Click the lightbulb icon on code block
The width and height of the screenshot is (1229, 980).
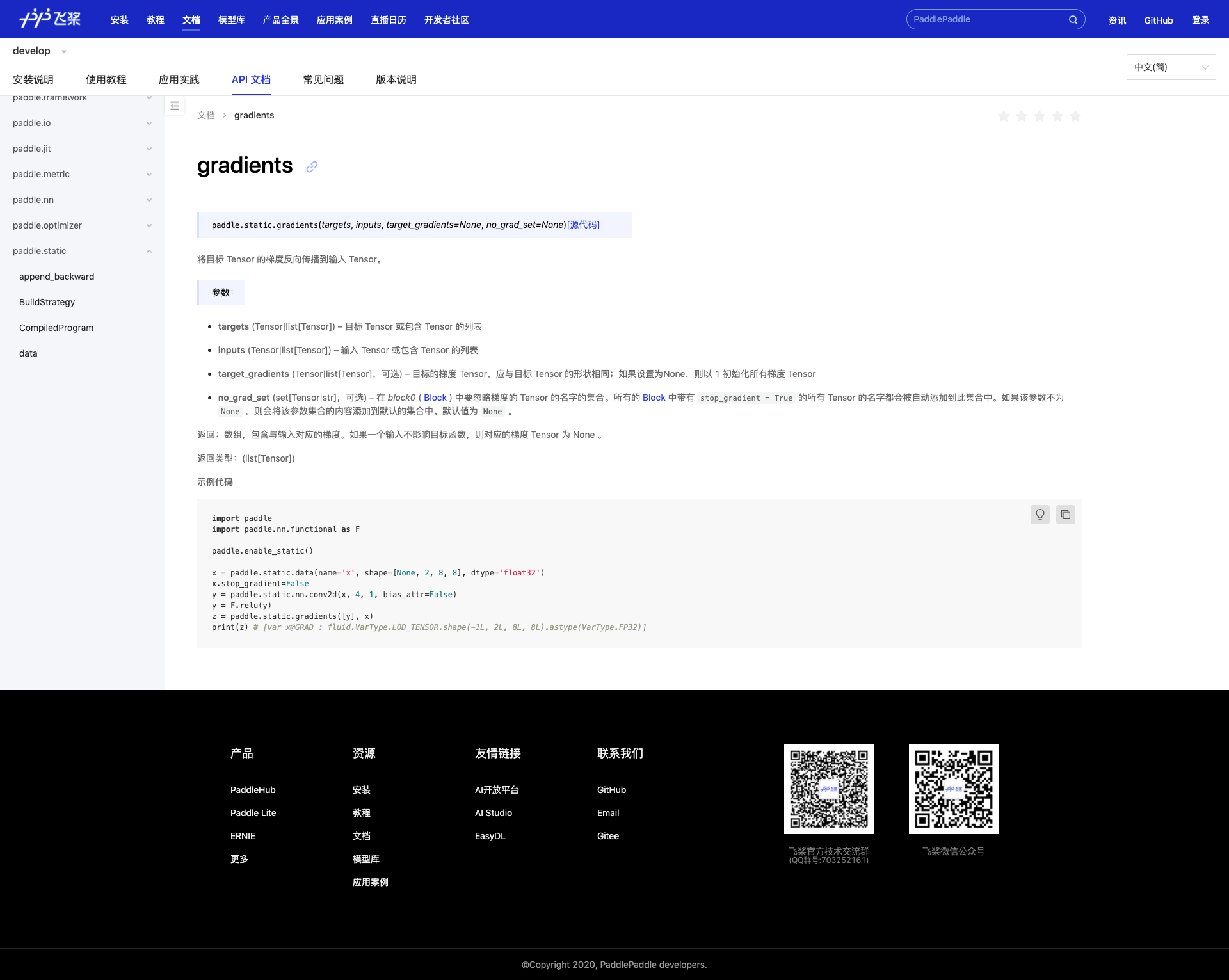[x=1040, y=515]
